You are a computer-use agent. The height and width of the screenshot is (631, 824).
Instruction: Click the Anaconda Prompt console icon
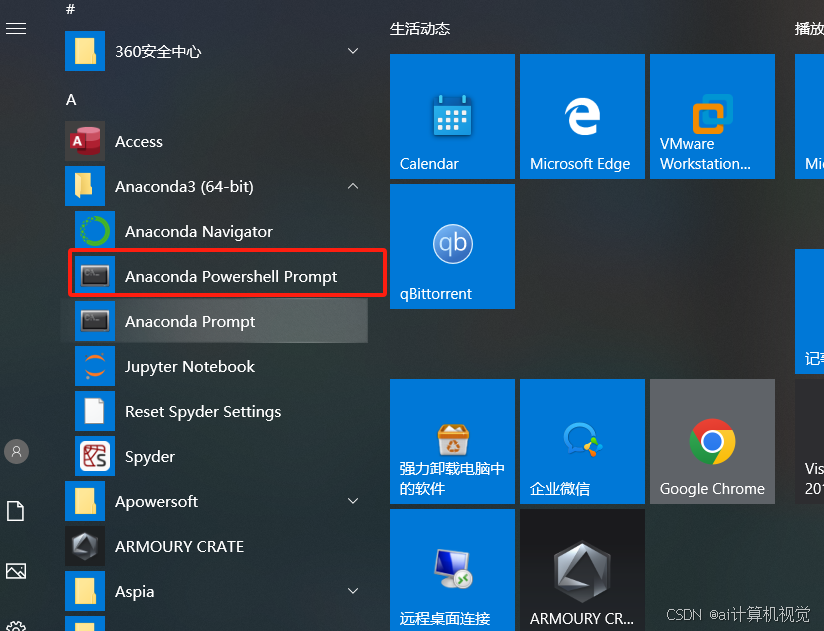[x=95, y=321]
